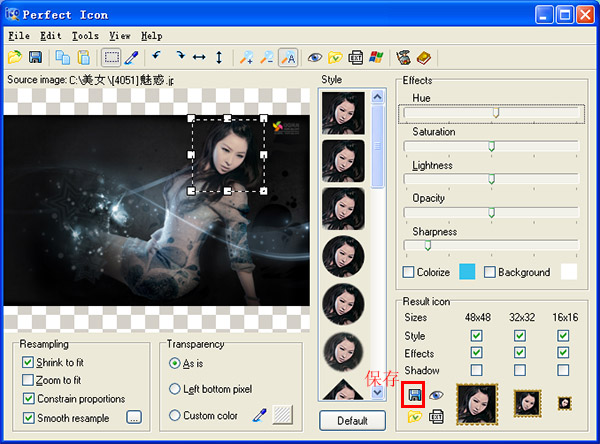The width and height of the screenshot is (600, 444).
Task: Open help book icon in toolbar
Action: tap(424, 57)
